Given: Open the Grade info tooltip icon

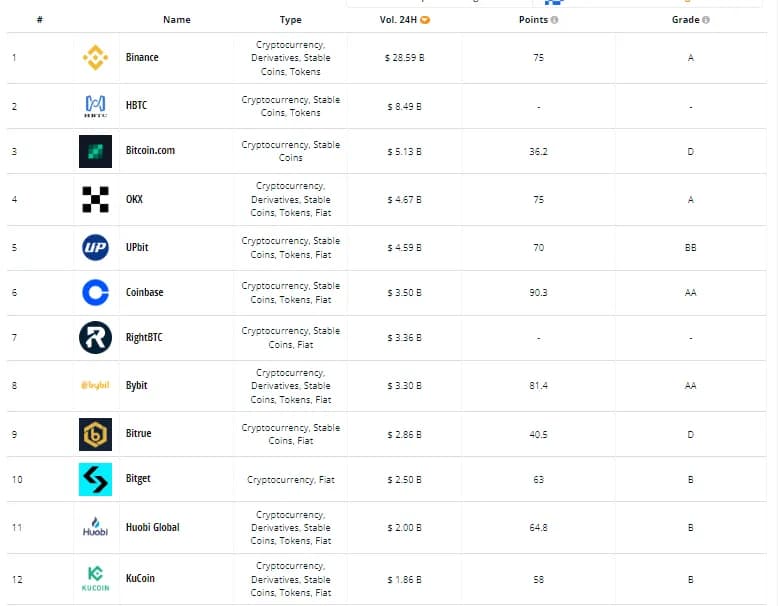Looking at the screenshot, I should click(x=706, y=20).
